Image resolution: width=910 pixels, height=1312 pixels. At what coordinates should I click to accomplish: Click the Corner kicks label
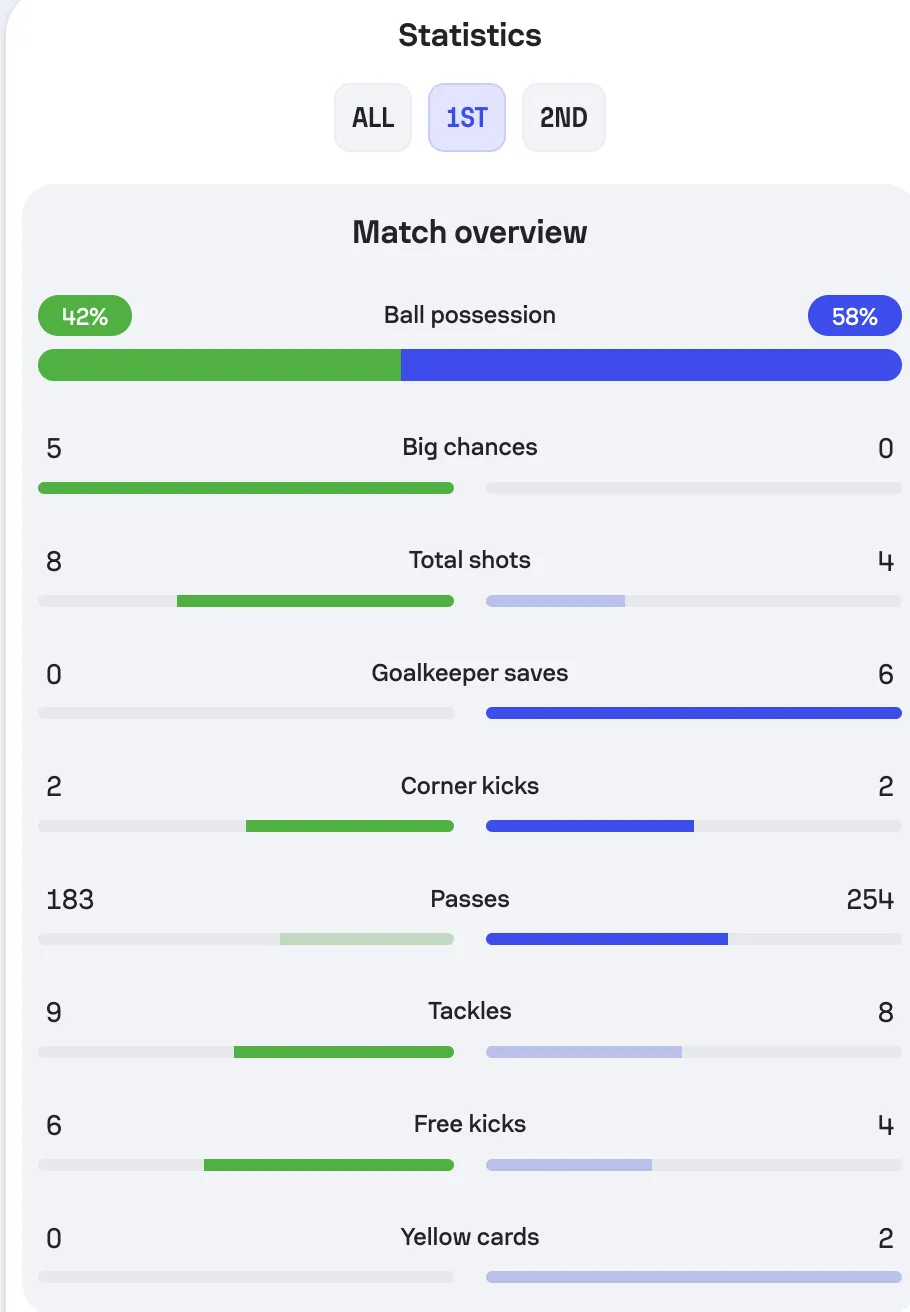470,786
